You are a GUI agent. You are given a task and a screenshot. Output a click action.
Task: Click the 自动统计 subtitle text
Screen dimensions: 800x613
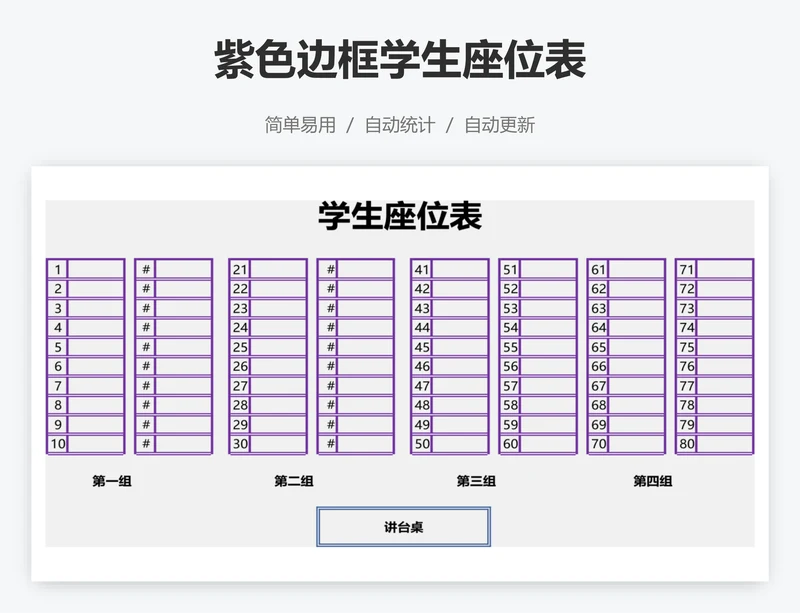click(x=400, y=125)
